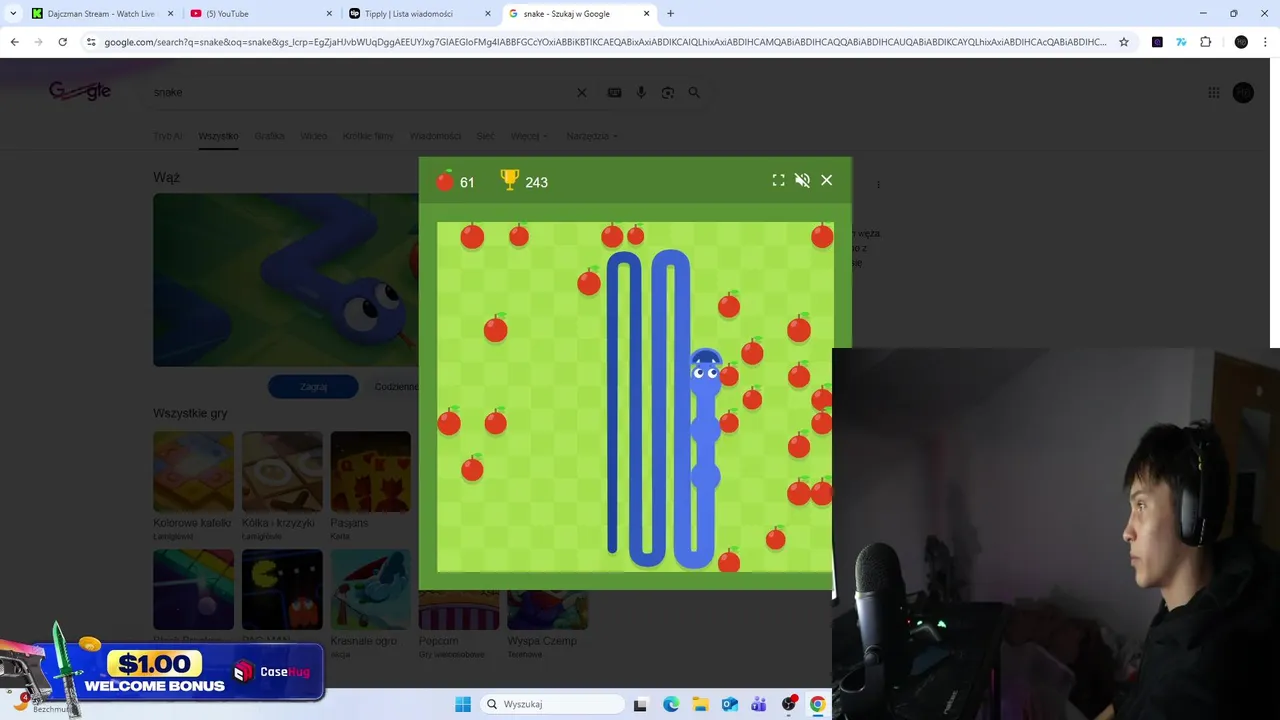Open the Chrome three-dot menu
Screen dimensions: 1280x720
pyautogui.click(x=1265, y=42)
